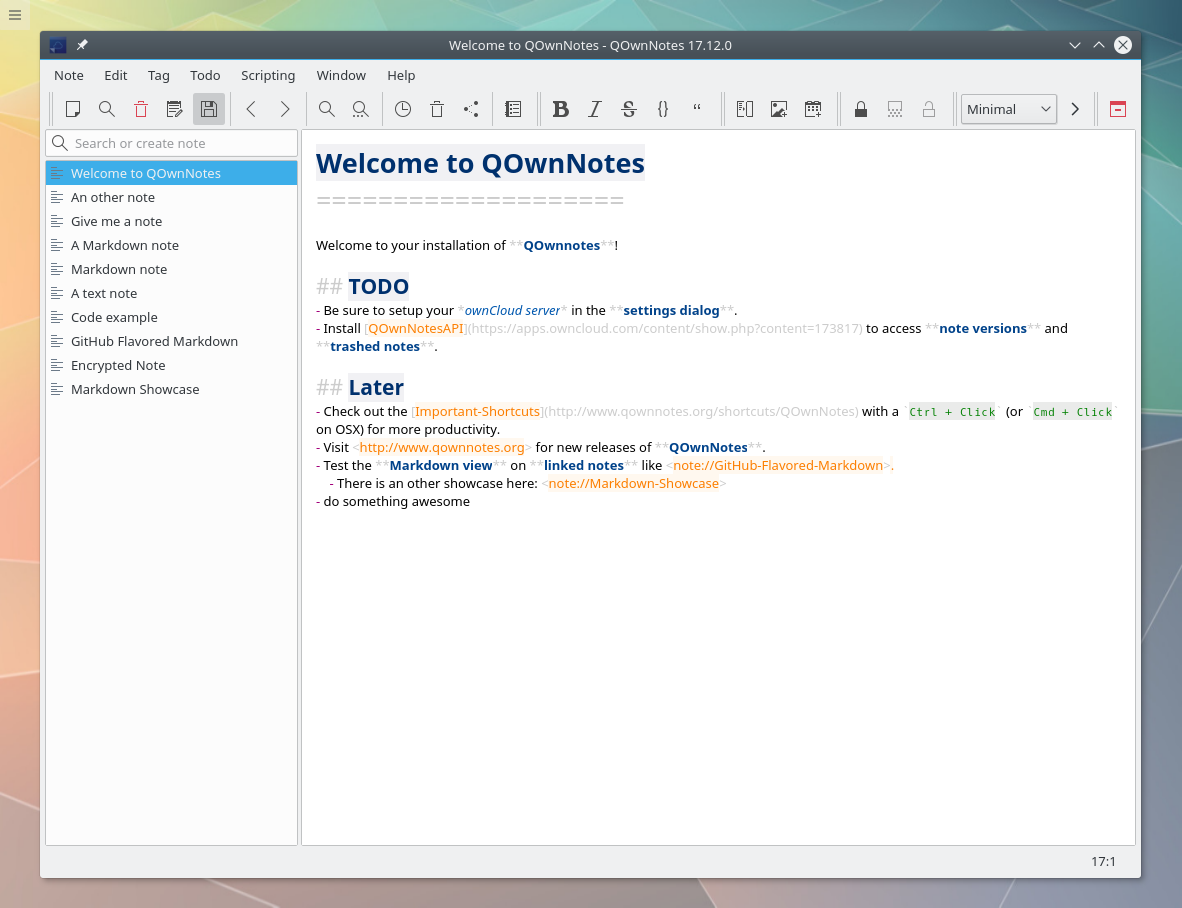Click the bold formatting button
The image size is (1182, 908).
coord(561,109)
